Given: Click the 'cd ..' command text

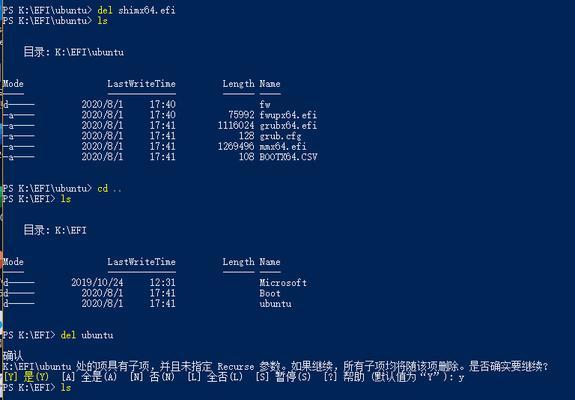Looking at the screenshot, I should click(109, 188).
